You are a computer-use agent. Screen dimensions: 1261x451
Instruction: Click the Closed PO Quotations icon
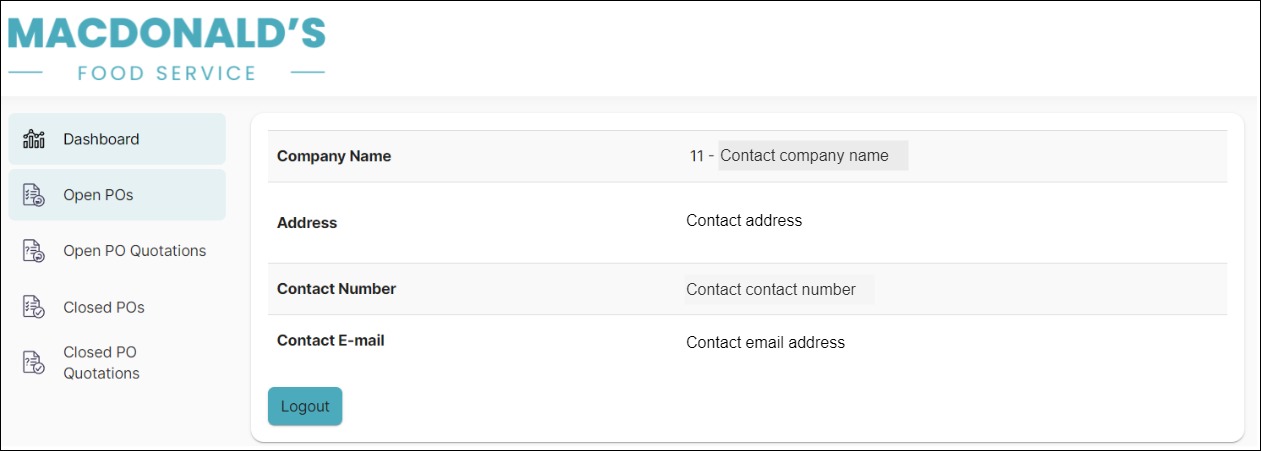pyautogui.click(x=34, y=362)
